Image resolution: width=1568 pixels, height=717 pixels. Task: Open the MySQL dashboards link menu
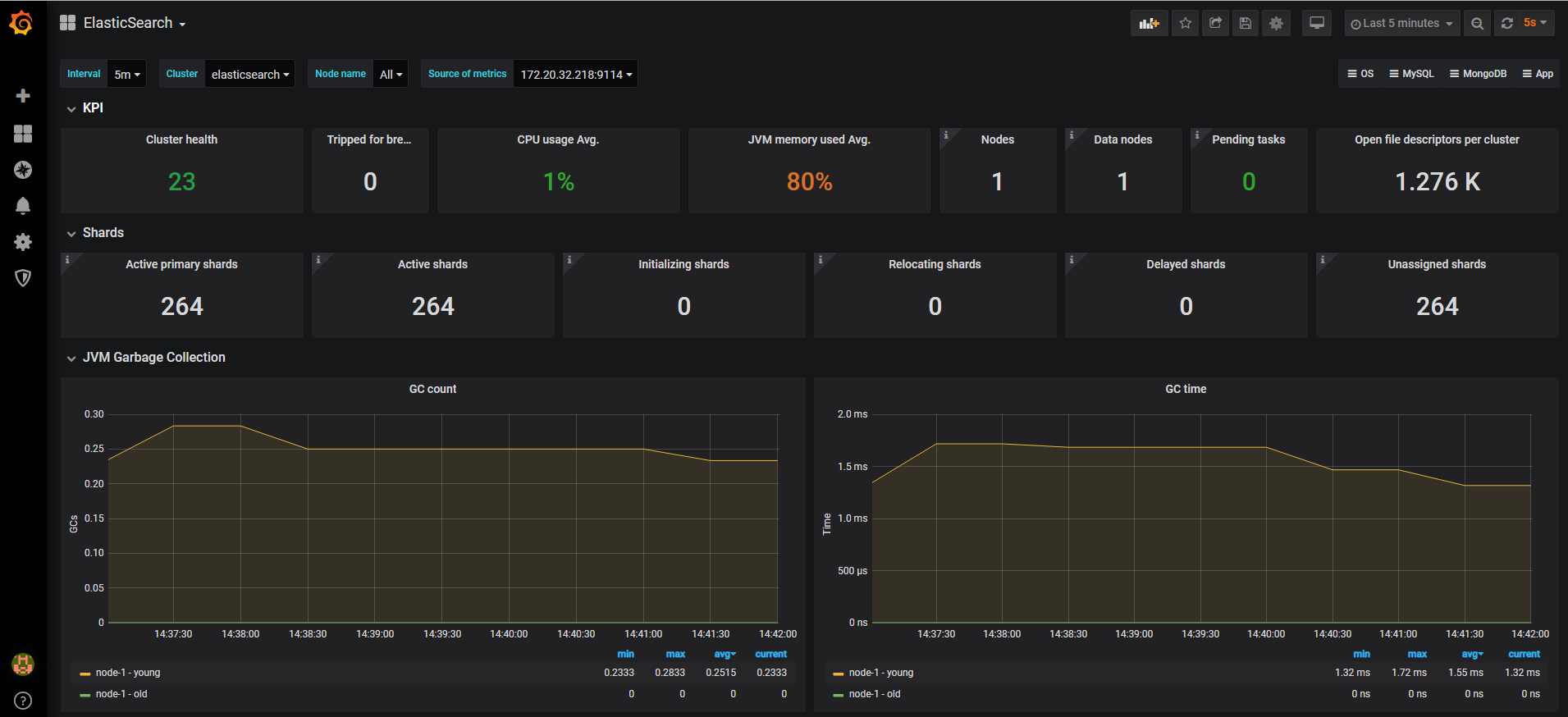point(1411,74)
